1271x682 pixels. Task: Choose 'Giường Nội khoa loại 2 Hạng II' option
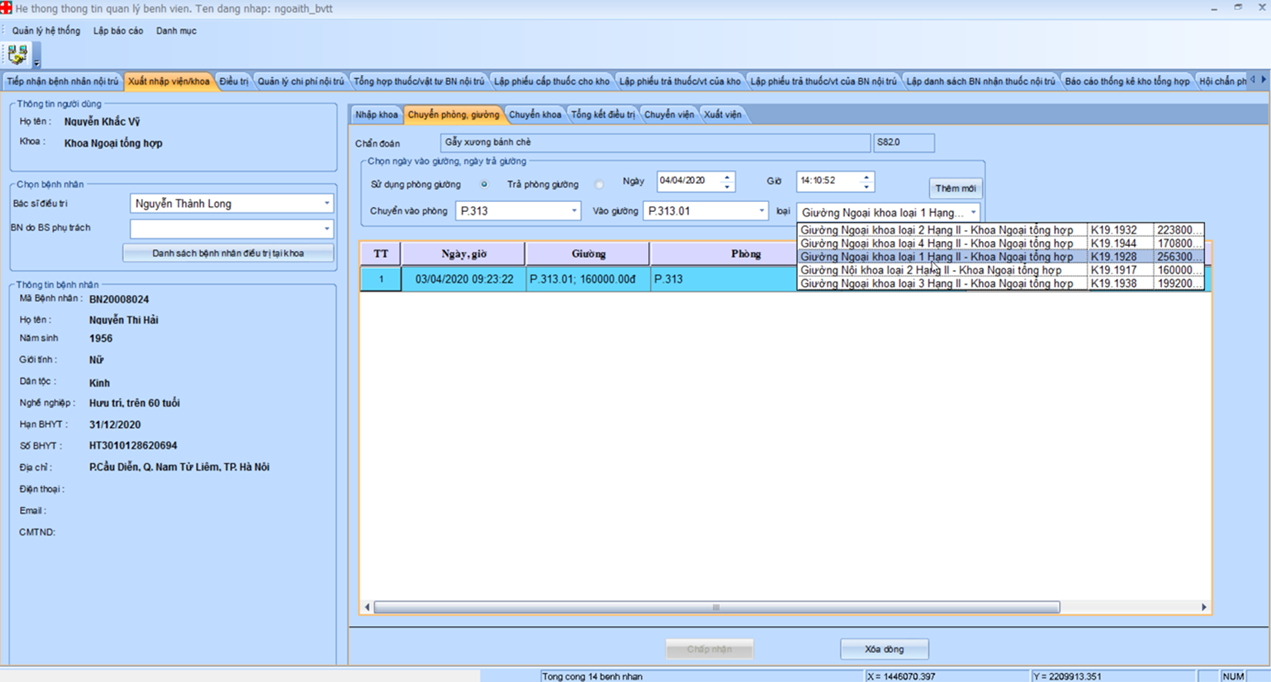pyautogui.click(x=1000, y=270)
